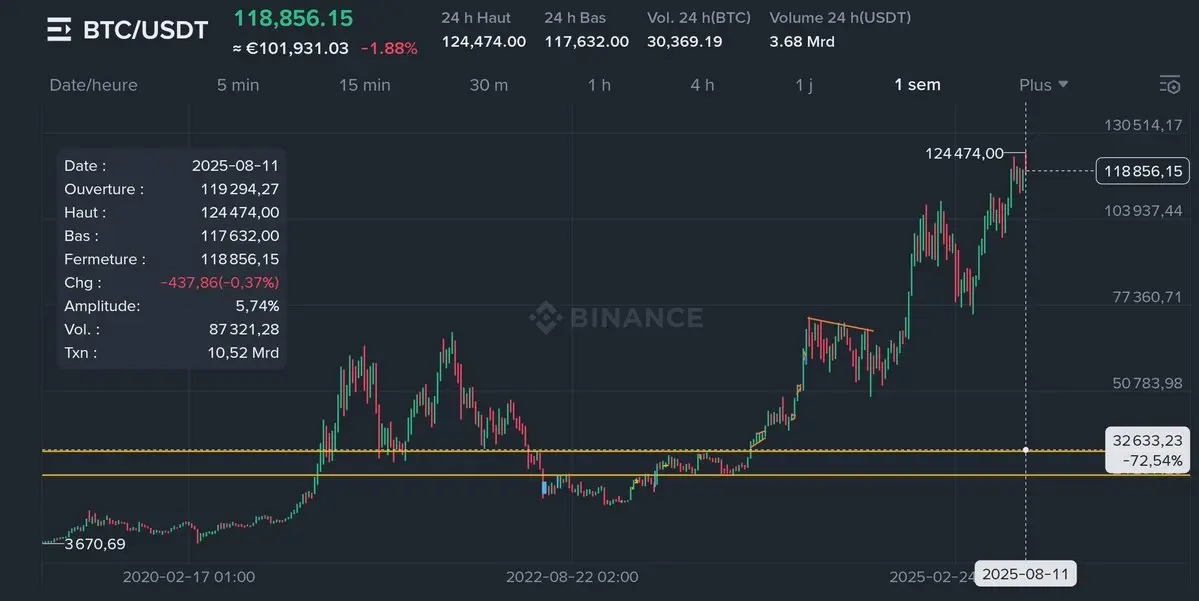The image size is (1199, 601).
Task: Expand the Plus intervals dropdown
Action: pyautogui.click(x=1043, y=85)
